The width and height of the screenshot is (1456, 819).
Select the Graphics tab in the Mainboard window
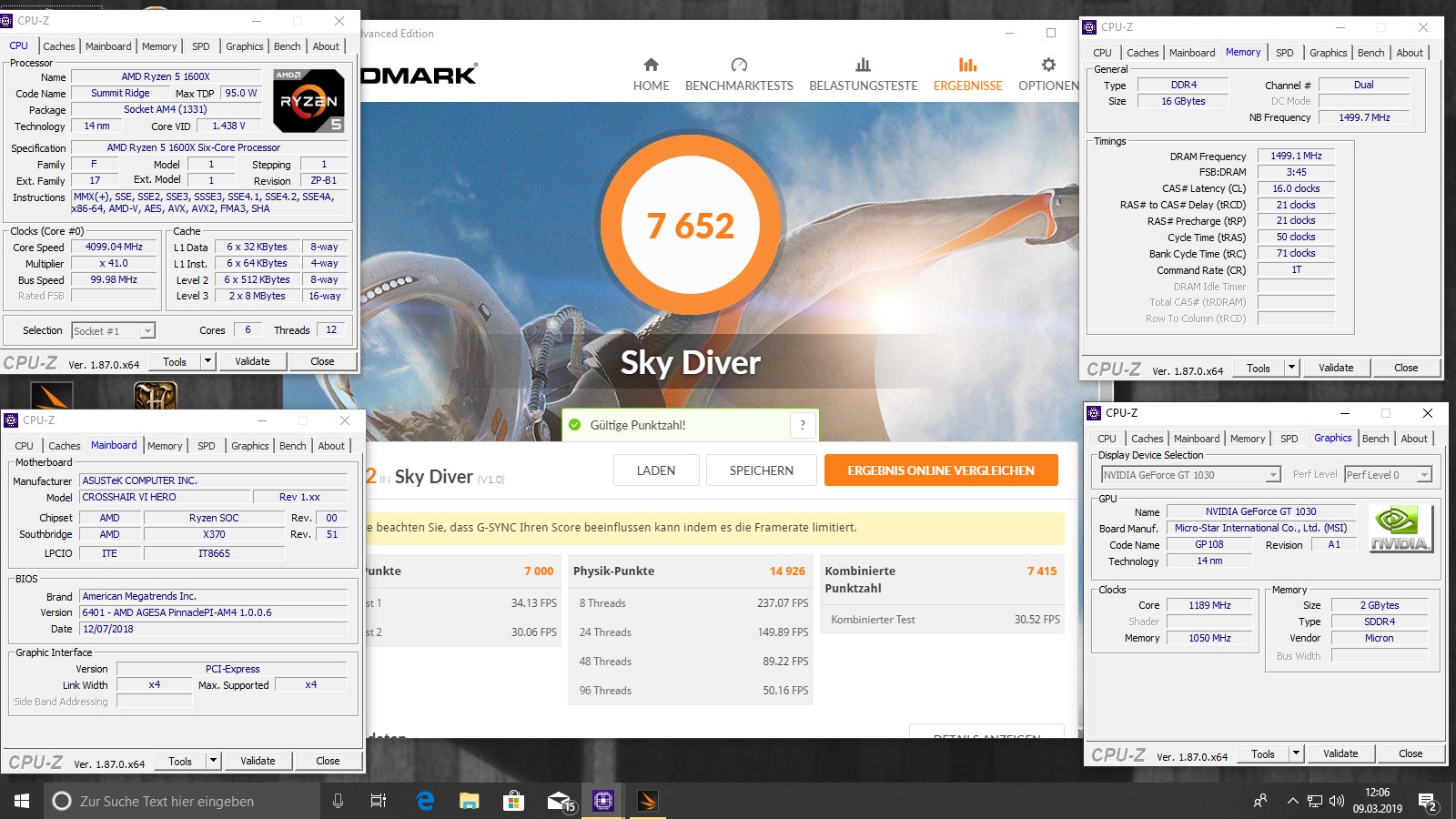click(250, 446)
